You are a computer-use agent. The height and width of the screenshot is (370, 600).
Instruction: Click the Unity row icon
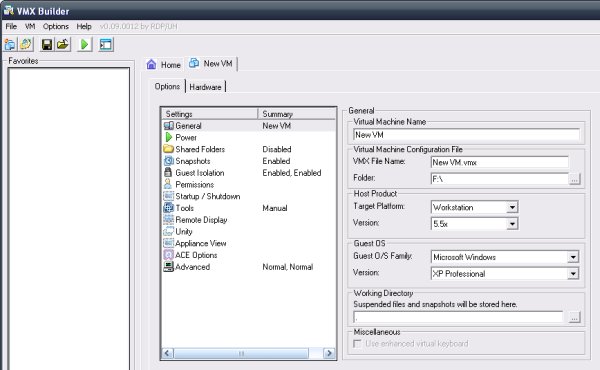[x=168, y=231]
